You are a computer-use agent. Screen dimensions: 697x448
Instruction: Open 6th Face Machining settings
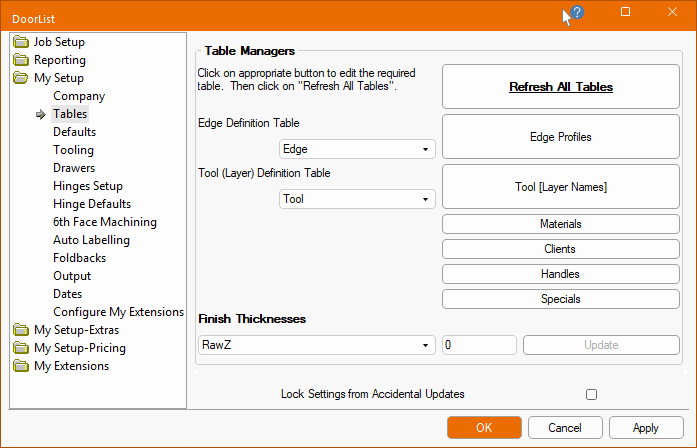tap(104, 222)
